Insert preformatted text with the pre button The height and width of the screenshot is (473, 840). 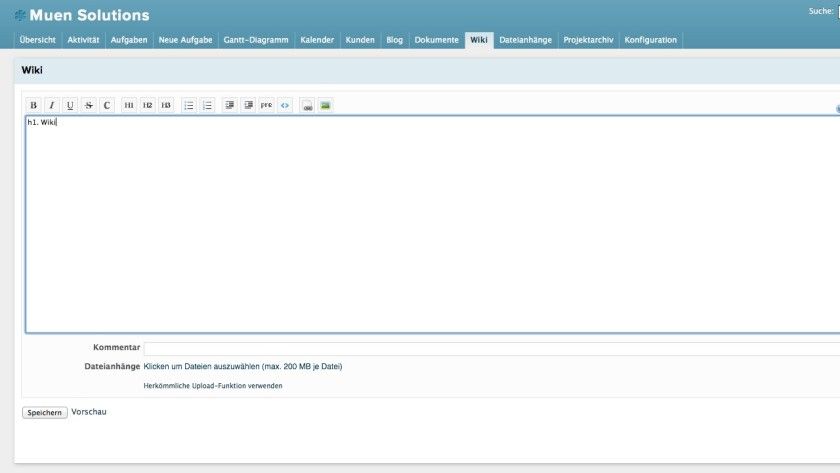click(x=266, y=105)
